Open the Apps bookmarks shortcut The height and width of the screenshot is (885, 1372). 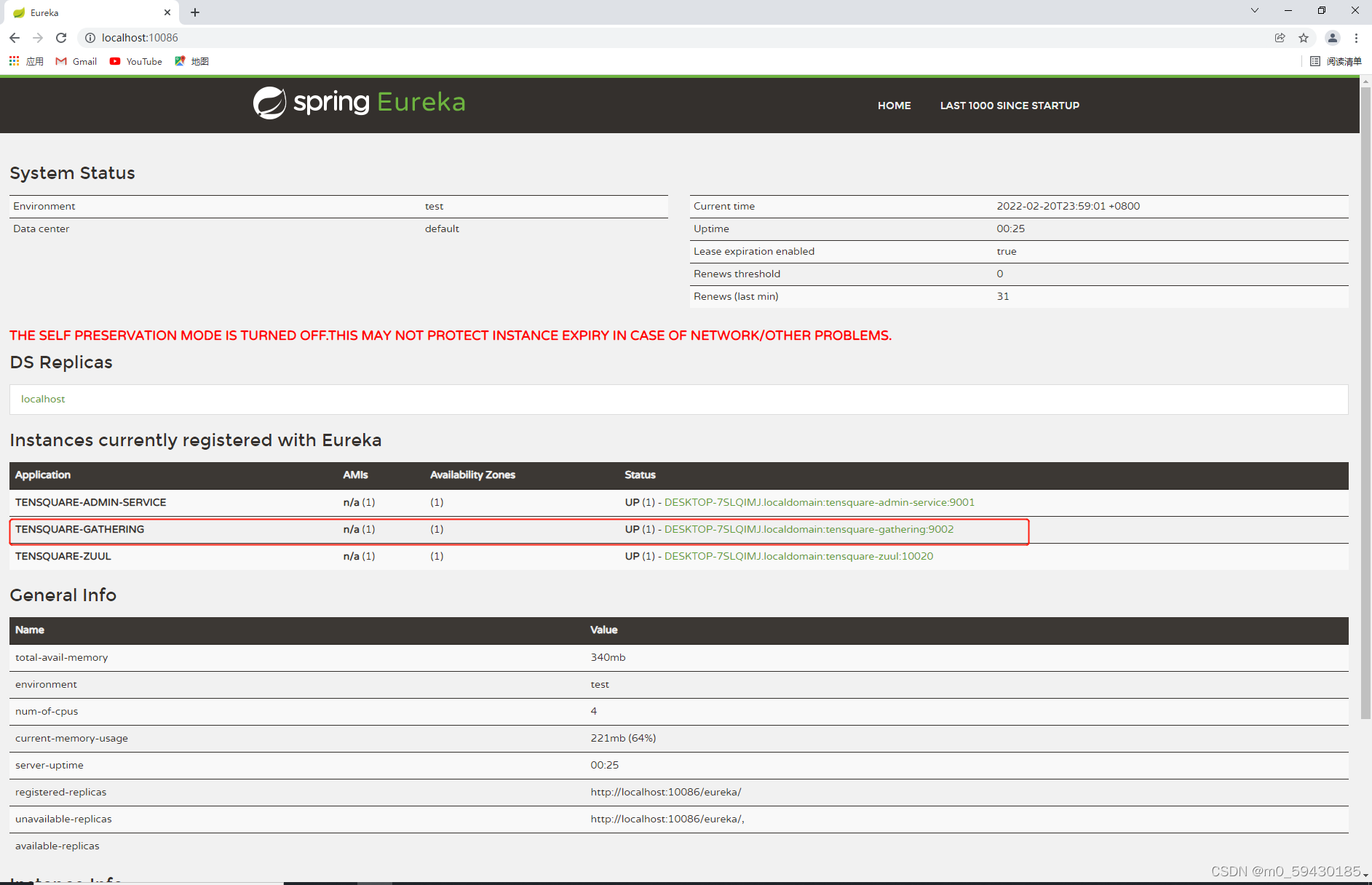[x=26, y=61]
